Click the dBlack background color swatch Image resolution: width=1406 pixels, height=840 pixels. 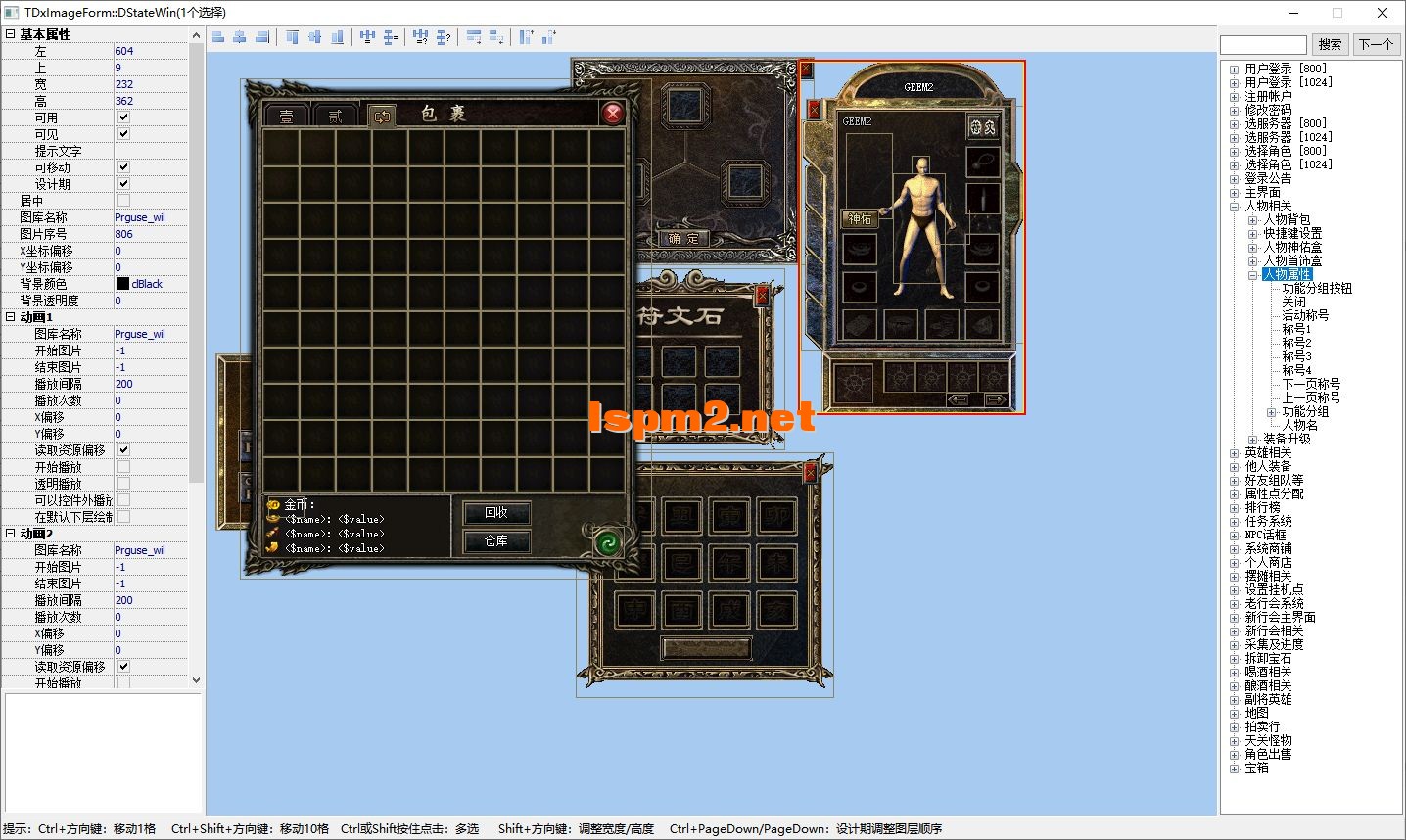click(x=122, y=284)
